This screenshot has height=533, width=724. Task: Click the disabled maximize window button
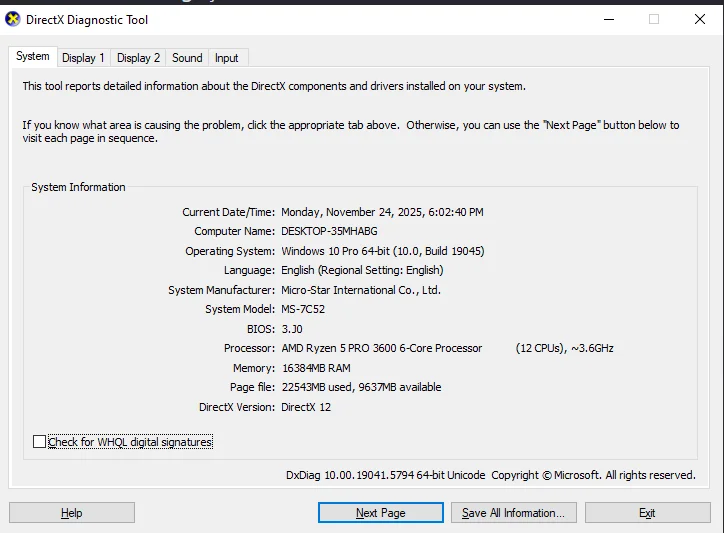[x=654, y=19]
